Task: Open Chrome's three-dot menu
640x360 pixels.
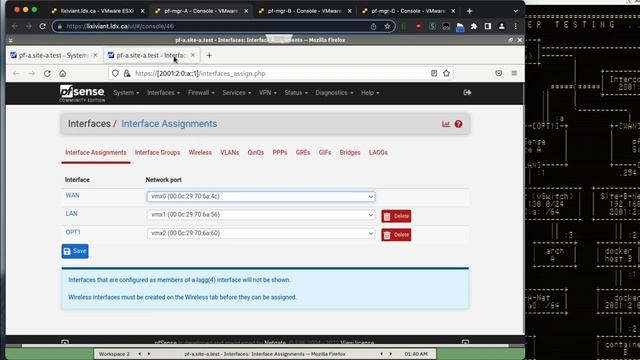Action: point(516,27)
